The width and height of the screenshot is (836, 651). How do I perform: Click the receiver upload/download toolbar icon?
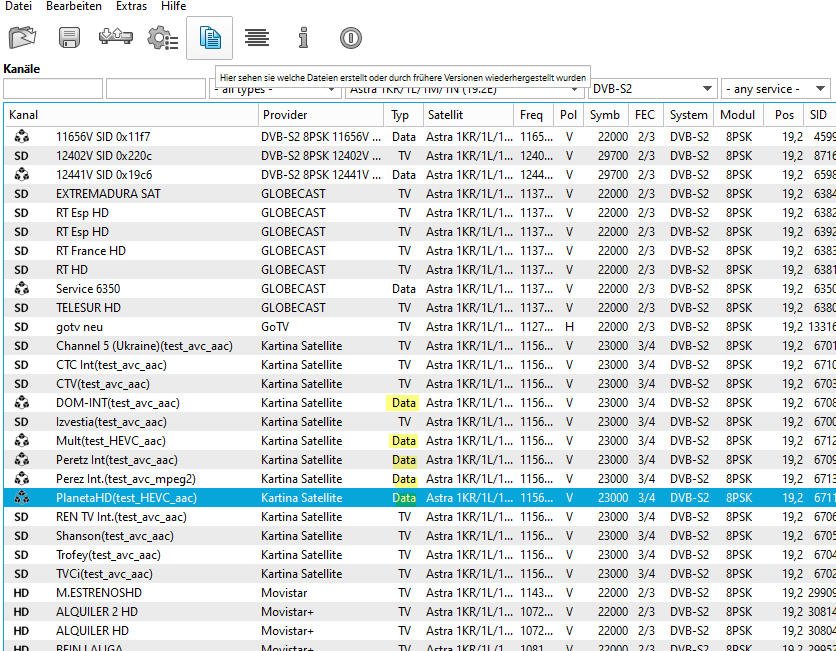116,38
